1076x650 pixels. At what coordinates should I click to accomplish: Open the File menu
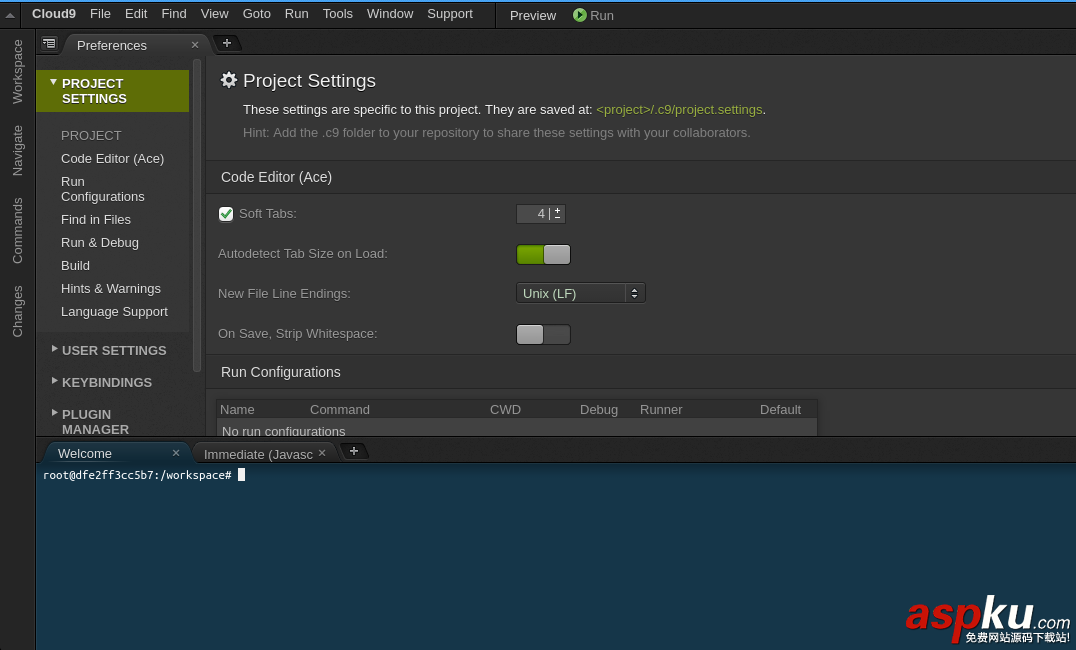pyautogui.click(x=100, y=14)
